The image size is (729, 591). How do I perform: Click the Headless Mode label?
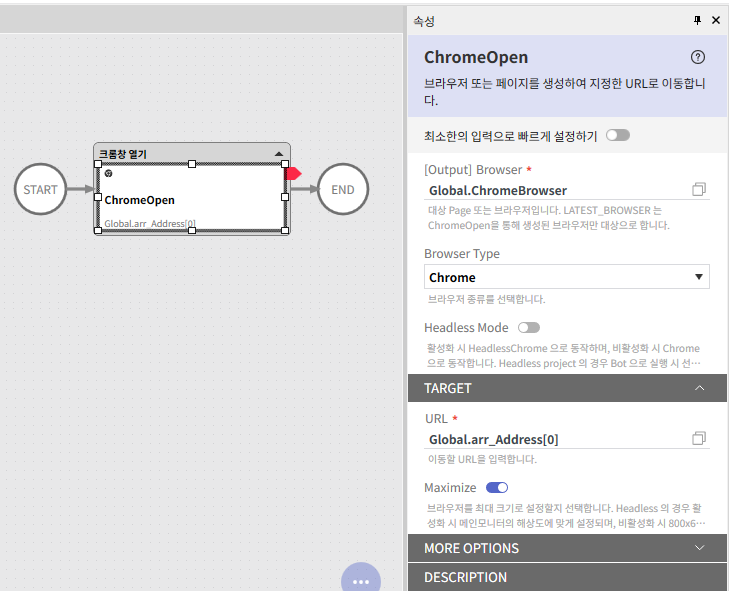[x=466, y=328]
